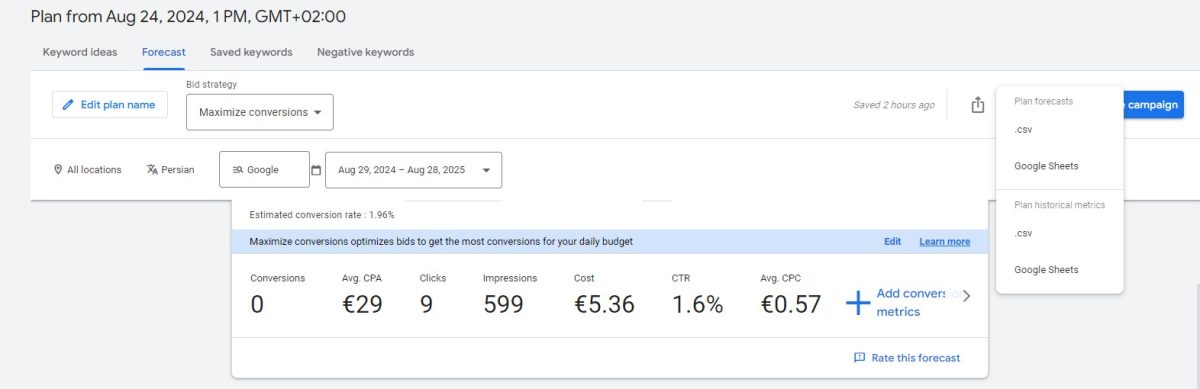Click the Saved 2 hours ago text
The image size is (1200, 389).
point(894,105)
